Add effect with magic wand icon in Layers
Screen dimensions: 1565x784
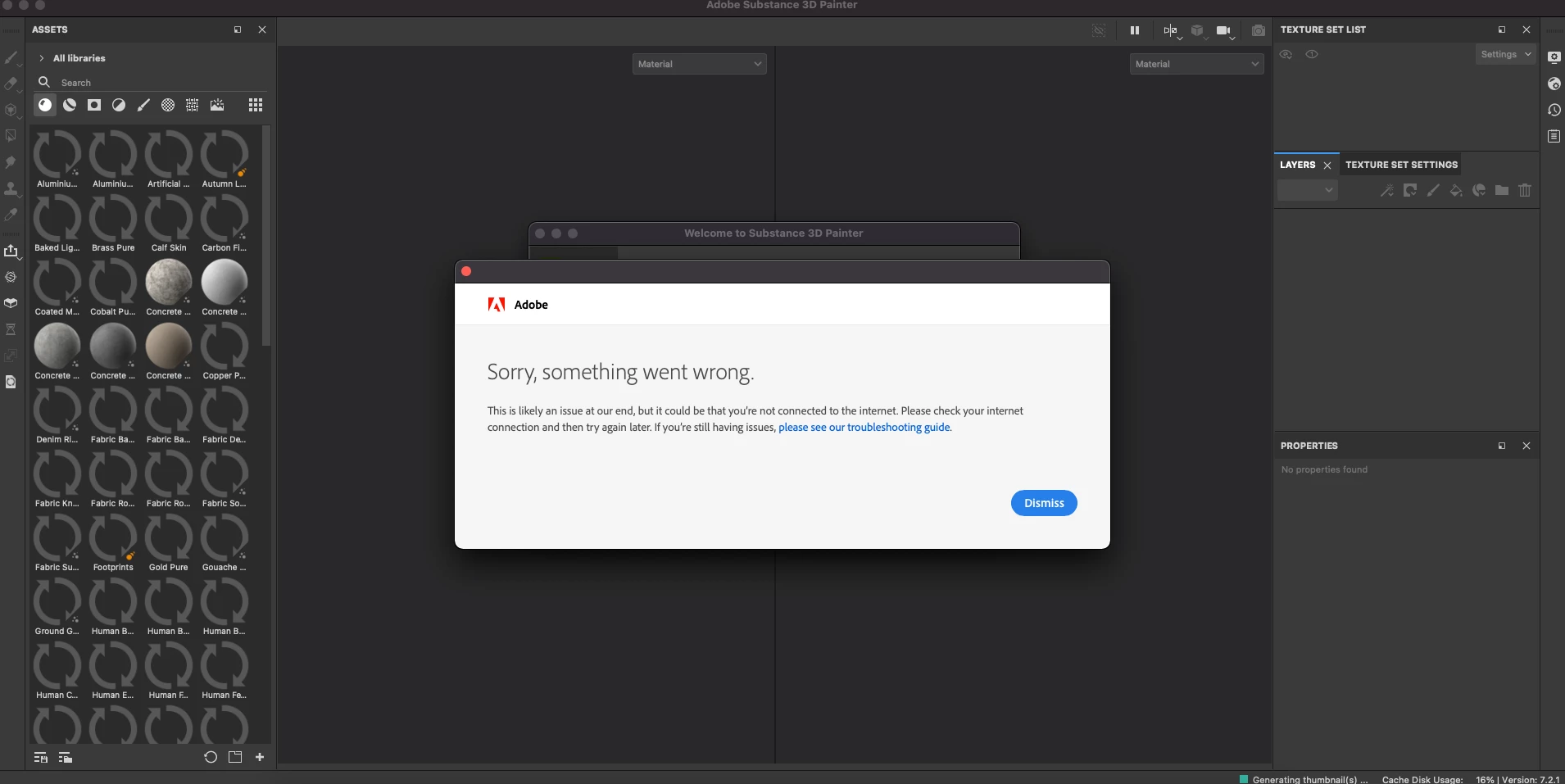pos(1386,190)
